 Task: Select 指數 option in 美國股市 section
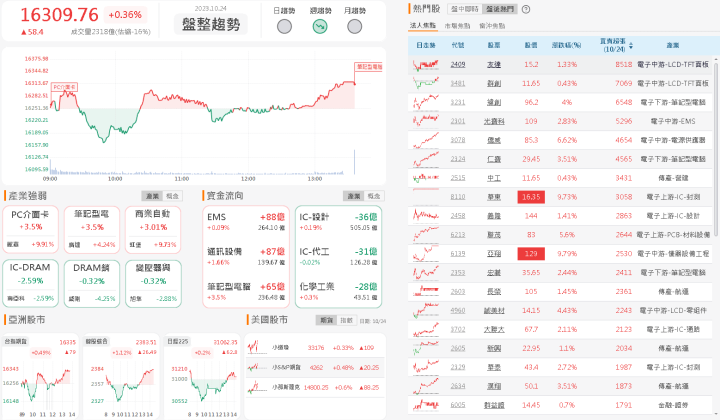(x=346, y=320)
